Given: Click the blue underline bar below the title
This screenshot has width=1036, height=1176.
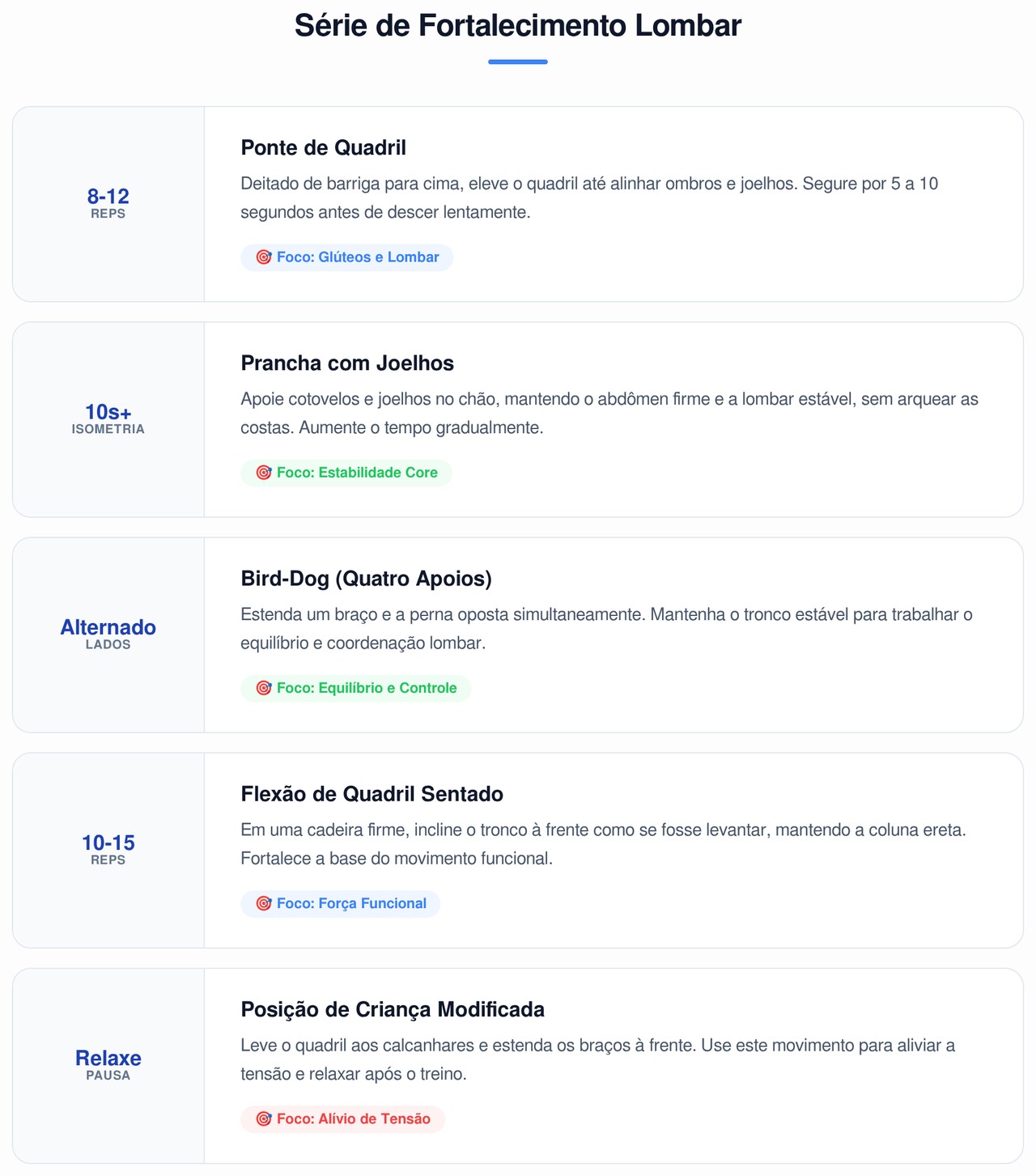Looking at the screenshot, I should [x=518, y=62].
